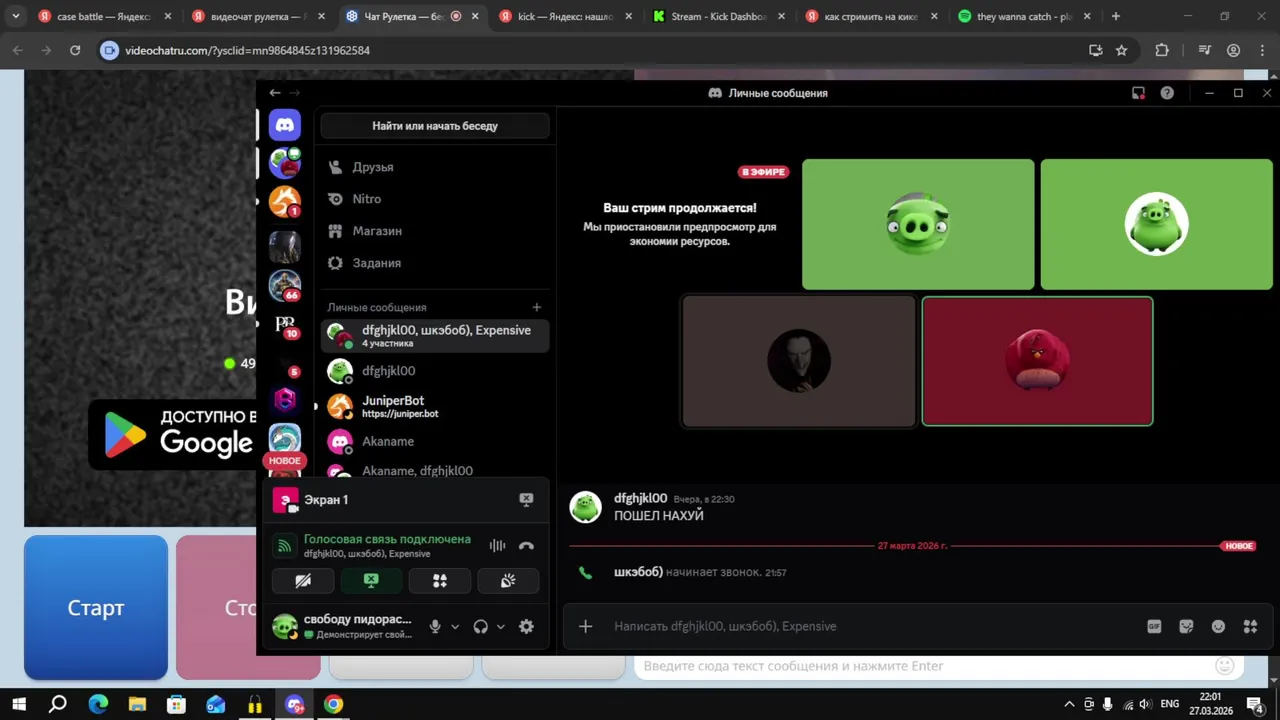
Task: Open Windows Start menu
Action: (x=19, y=704)
